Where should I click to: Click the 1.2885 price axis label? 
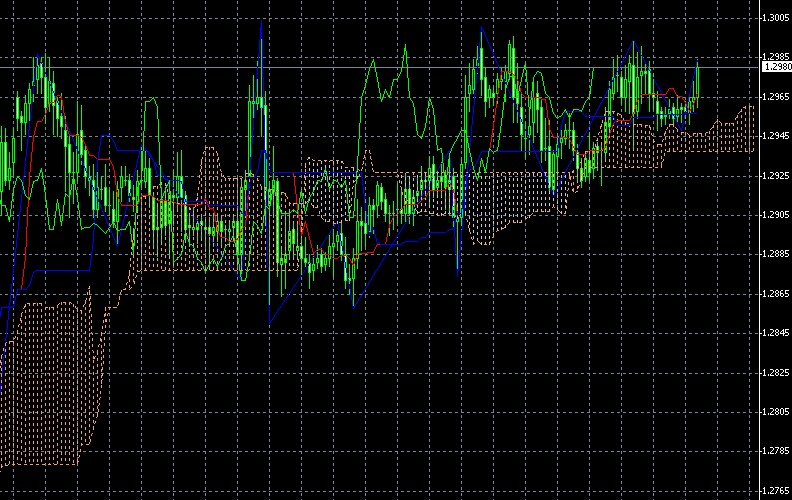coord(777,254)
